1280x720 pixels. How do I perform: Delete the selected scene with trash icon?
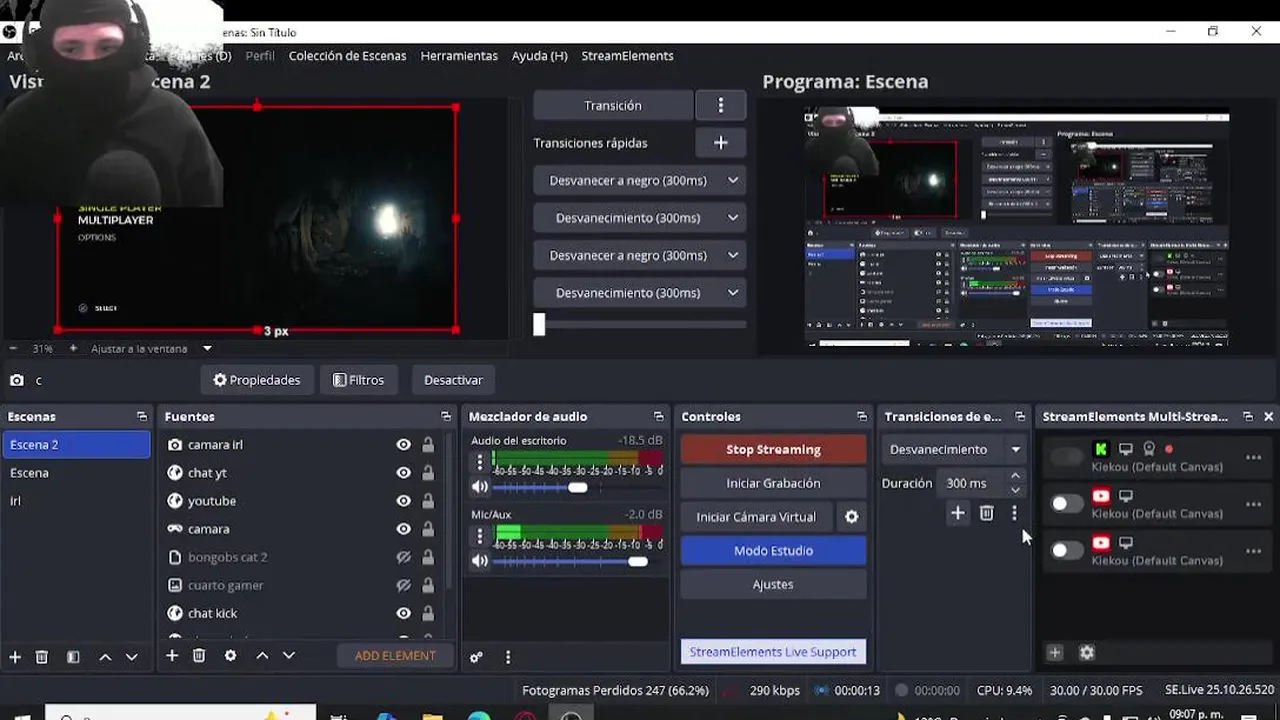(42, 657)
